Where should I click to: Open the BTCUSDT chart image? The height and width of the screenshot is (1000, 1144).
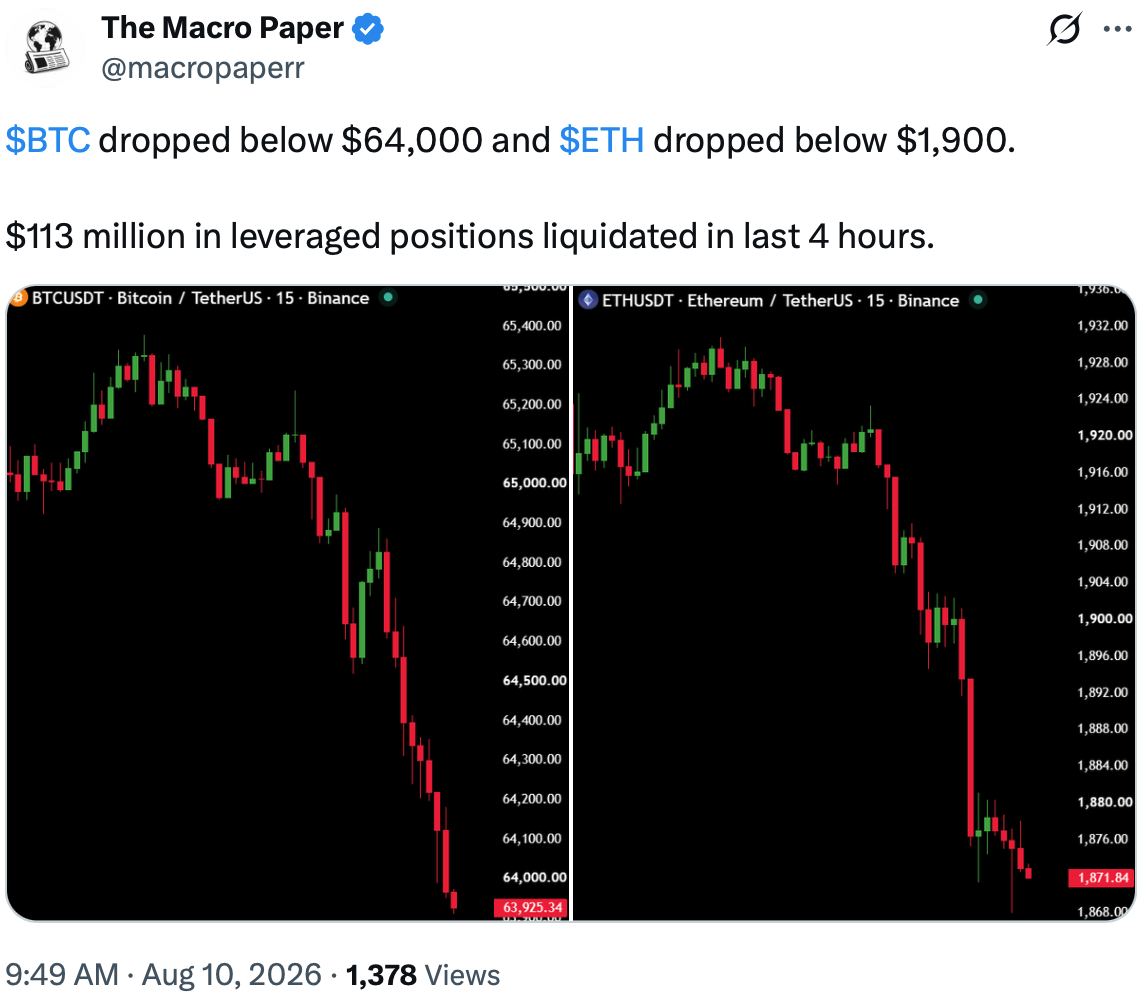point(288,603)
